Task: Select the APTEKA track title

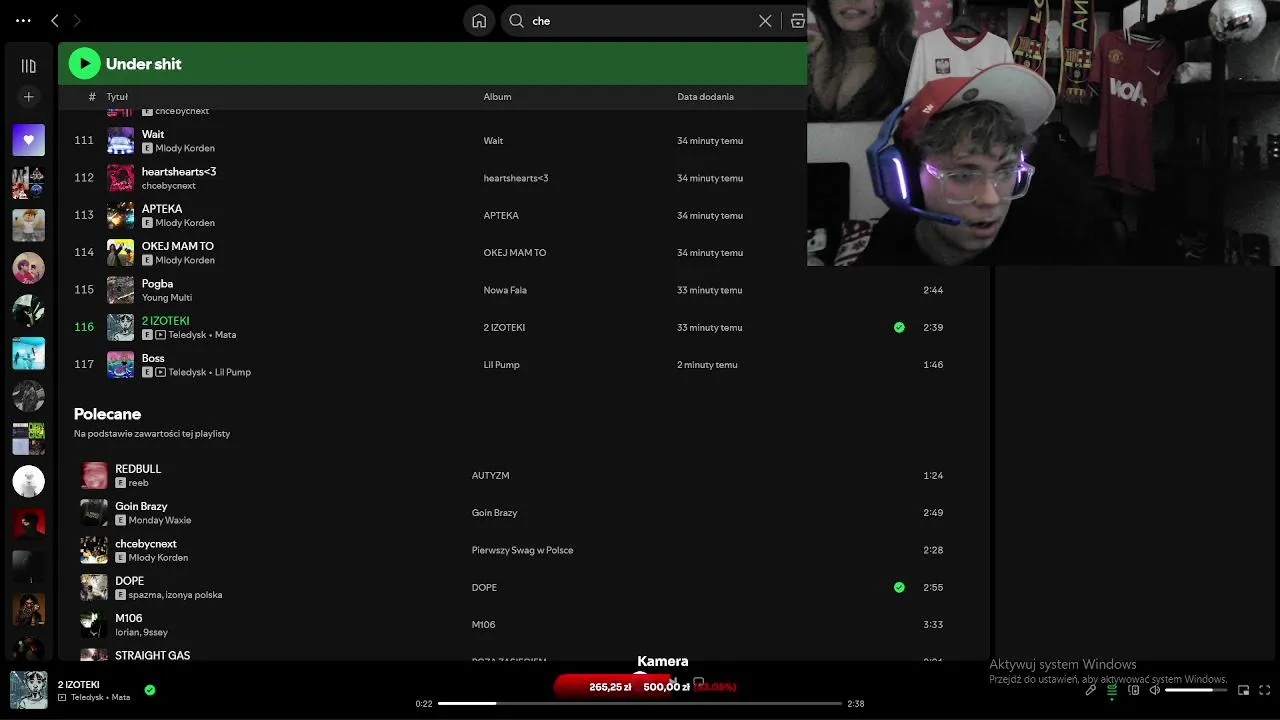Action: click(x=162, y=209)
